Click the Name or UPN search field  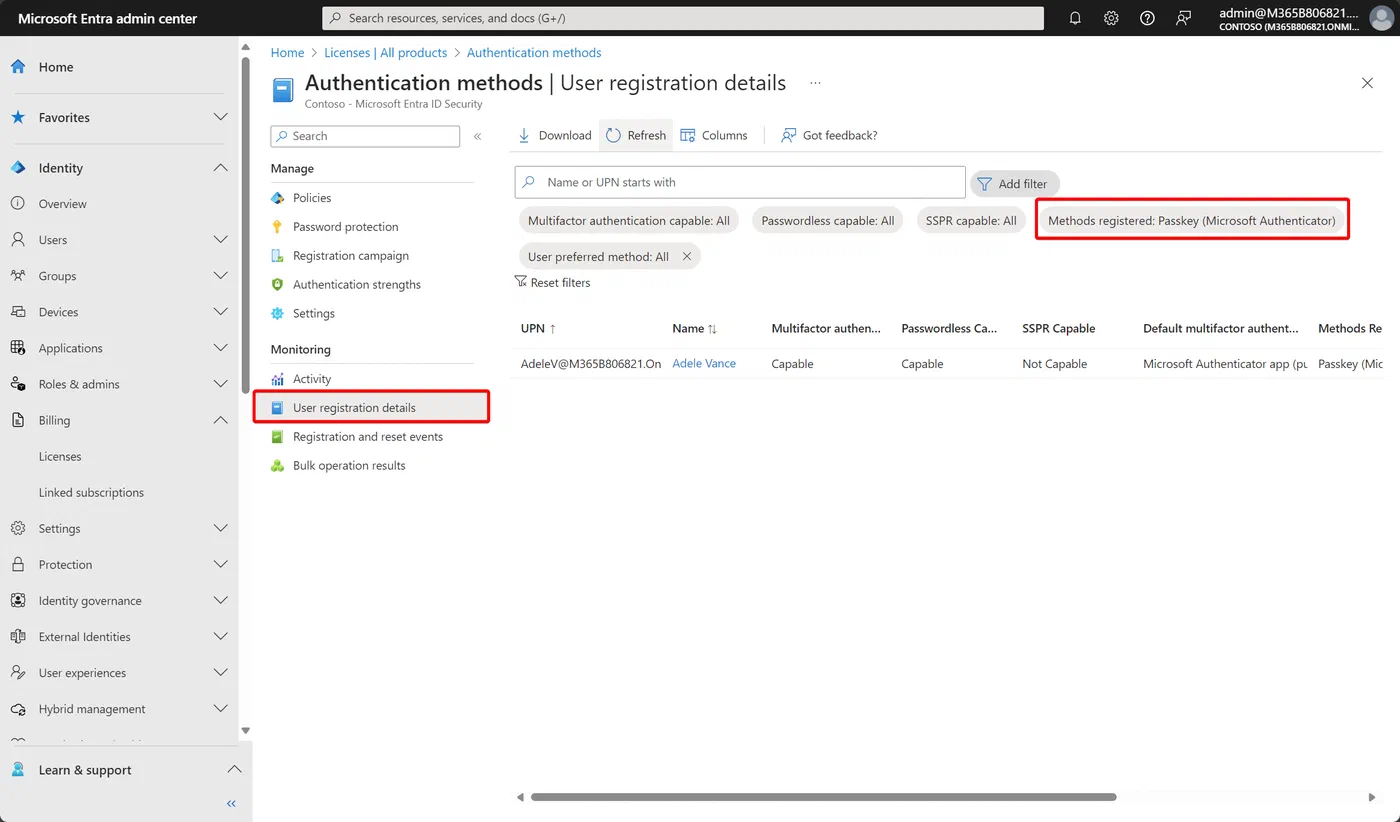coord(740,182)
